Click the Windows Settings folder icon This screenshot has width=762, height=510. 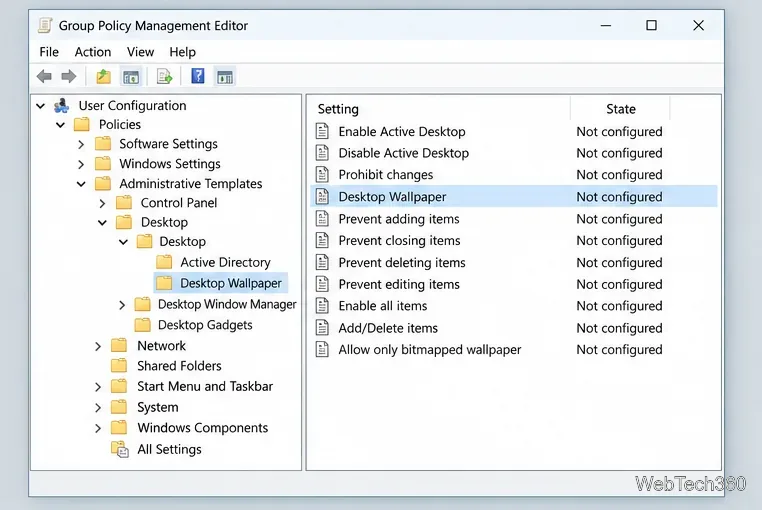tap(103, 163)
